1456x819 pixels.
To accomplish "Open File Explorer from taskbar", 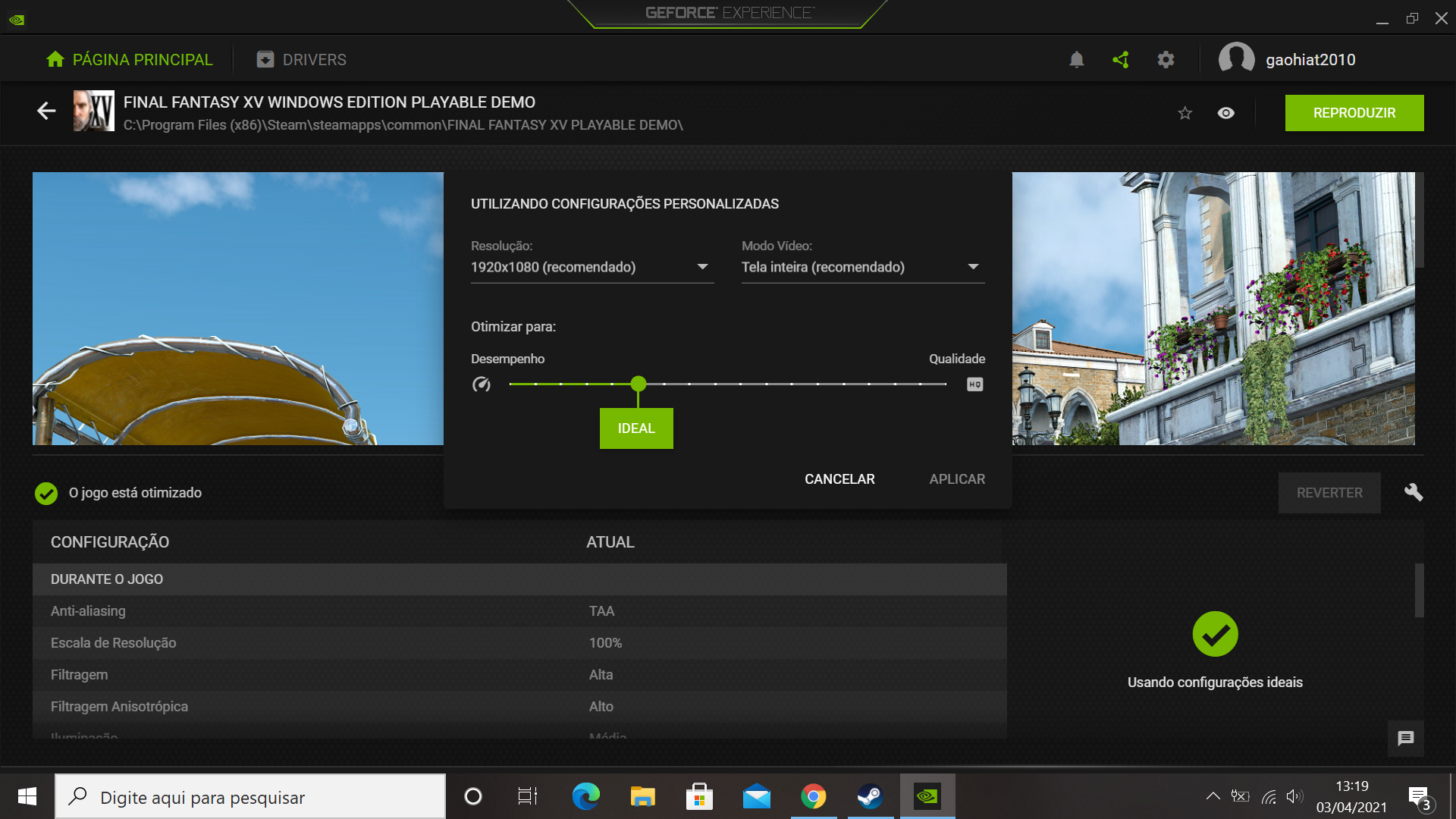I will pyautogui.click(x=642, y=796).
